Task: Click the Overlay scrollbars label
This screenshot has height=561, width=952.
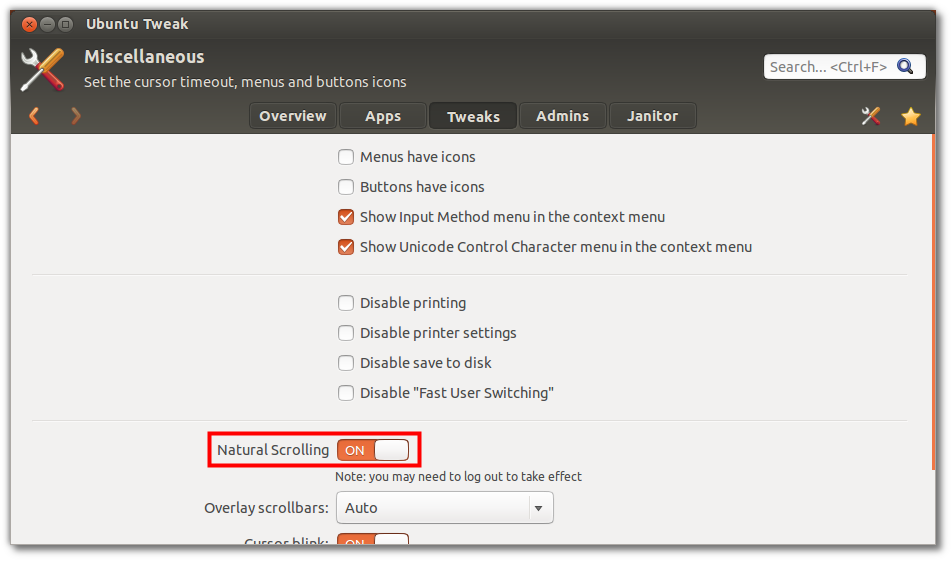Action: click(267, 508)
